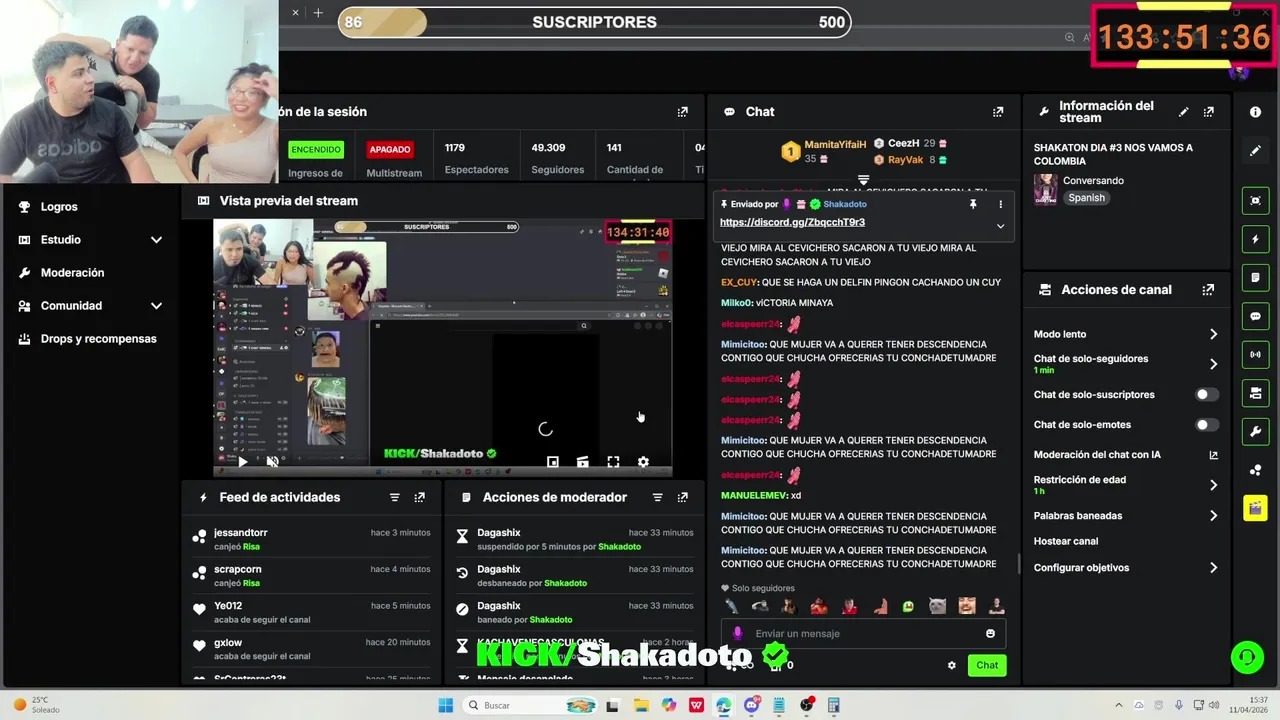1280x720 pixels.
Task: Expand the Comunidad sidebar section
Action: tap(156, 306)
